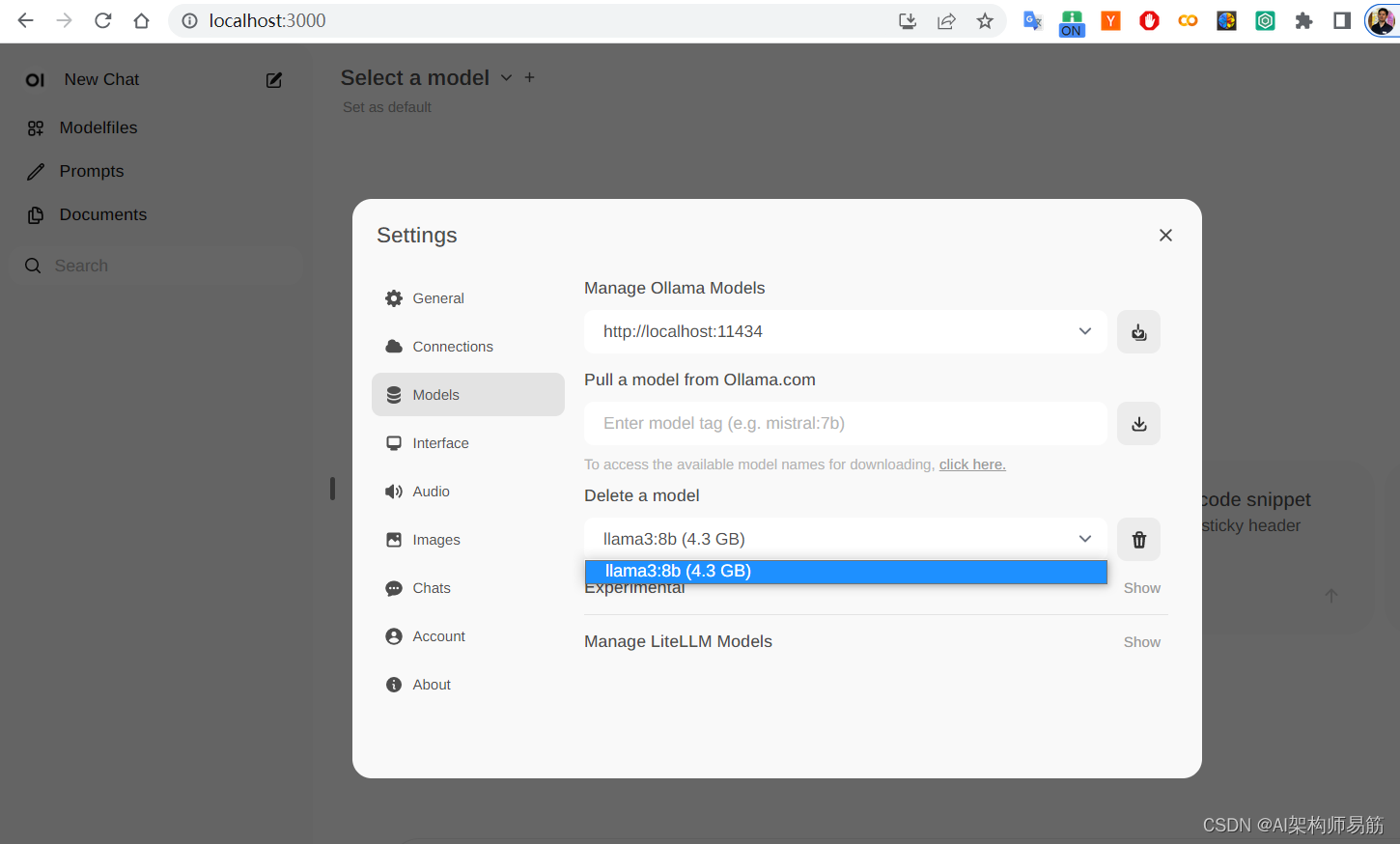1400x844 pixels.
Task: Open the Account settings tab
Action: 468,636
